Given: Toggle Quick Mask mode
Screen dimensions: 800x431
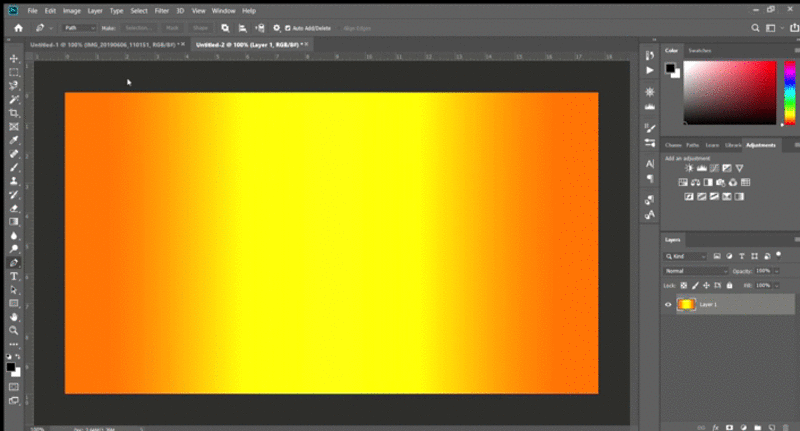Looking at the screenshot, I should (14, 387).
